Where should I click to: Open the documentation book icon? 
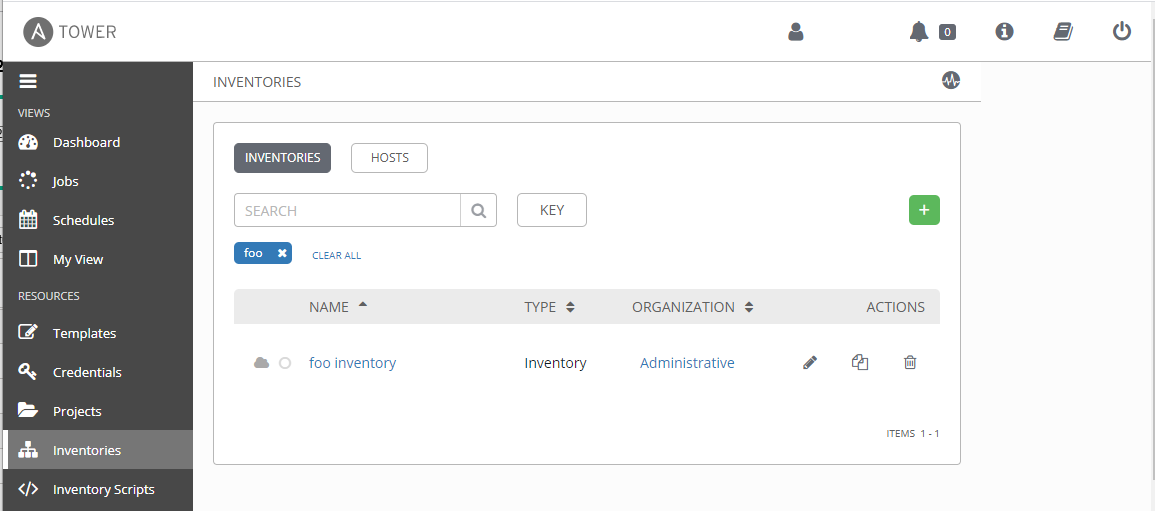tap(1063, 32)
